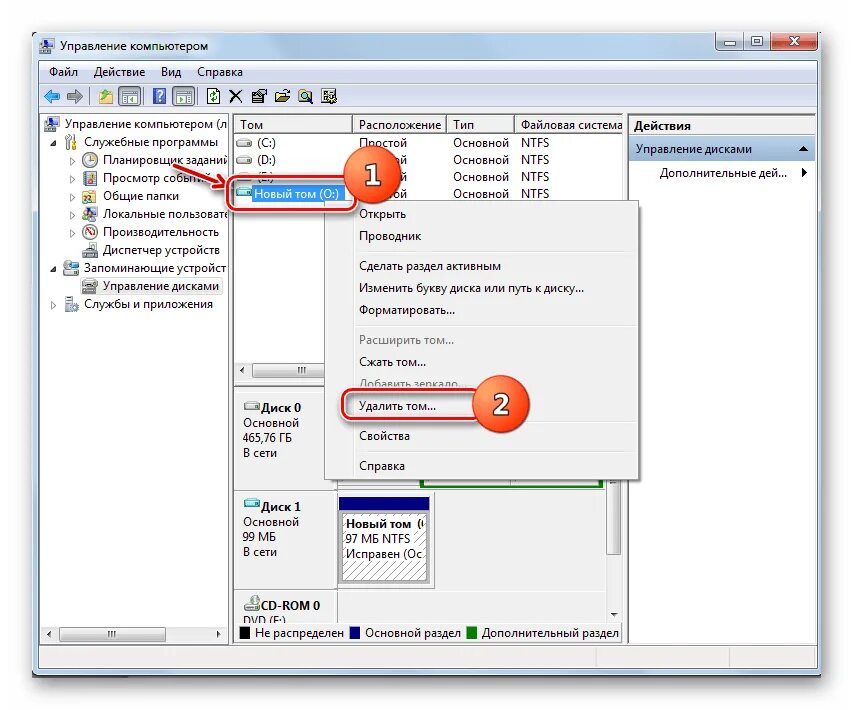Choose Удалить том... from context menu
This screenshot has height=710, width=853.
397,406
